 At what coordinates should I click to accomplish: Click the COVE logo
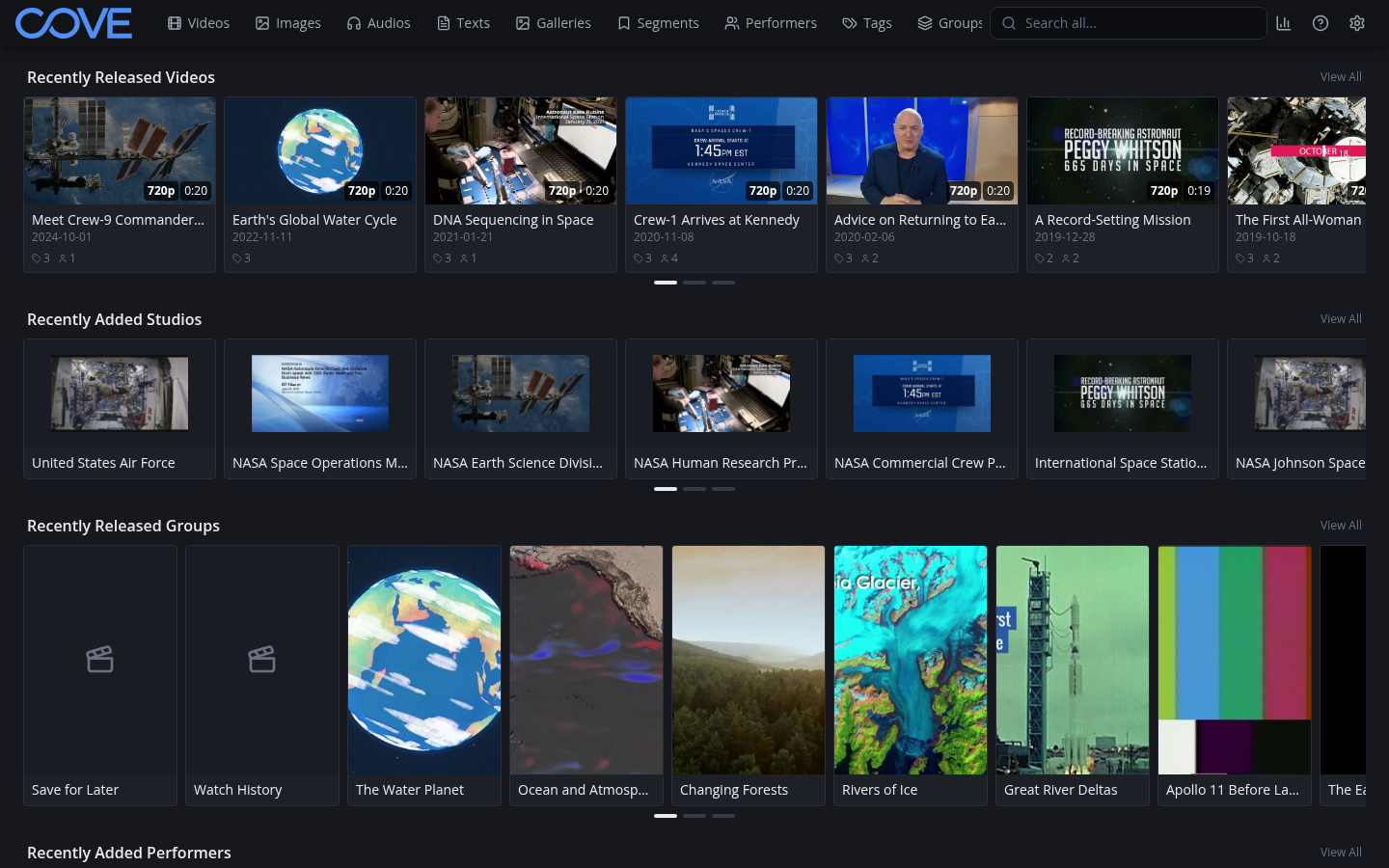(73, 23)
